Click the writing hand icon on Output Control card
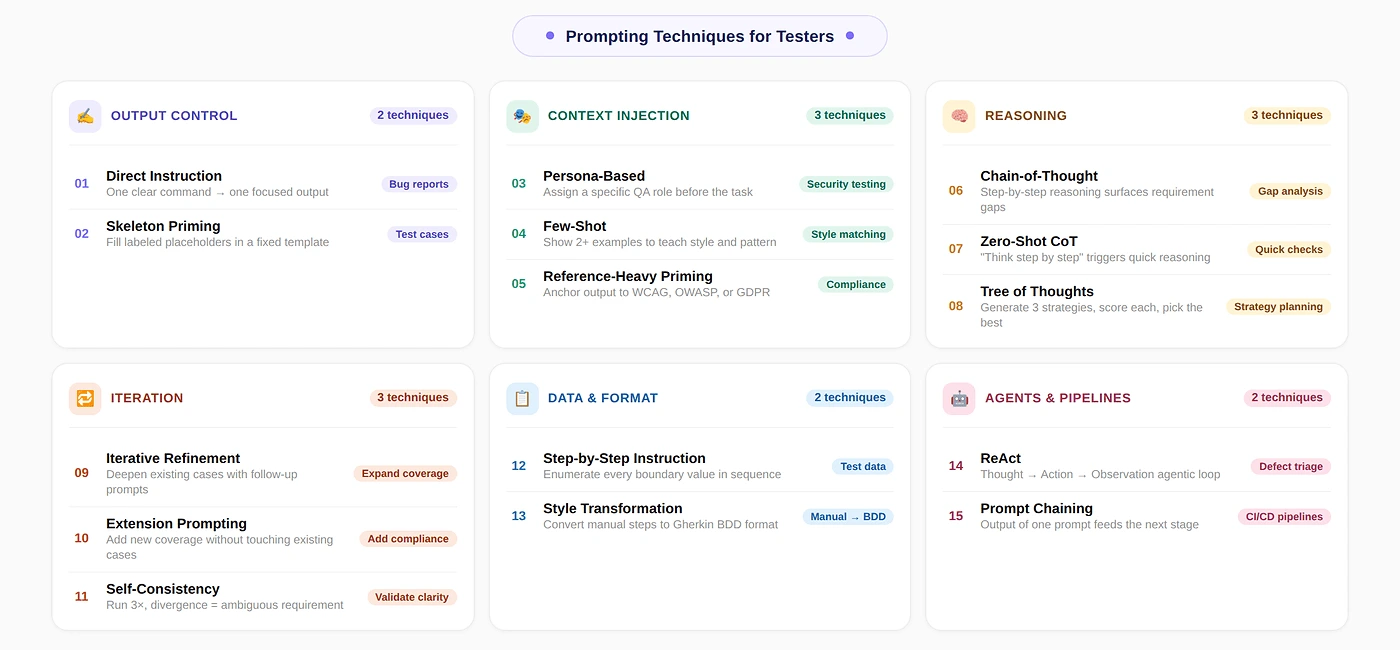1400x650 pixels. pos(85,115)
